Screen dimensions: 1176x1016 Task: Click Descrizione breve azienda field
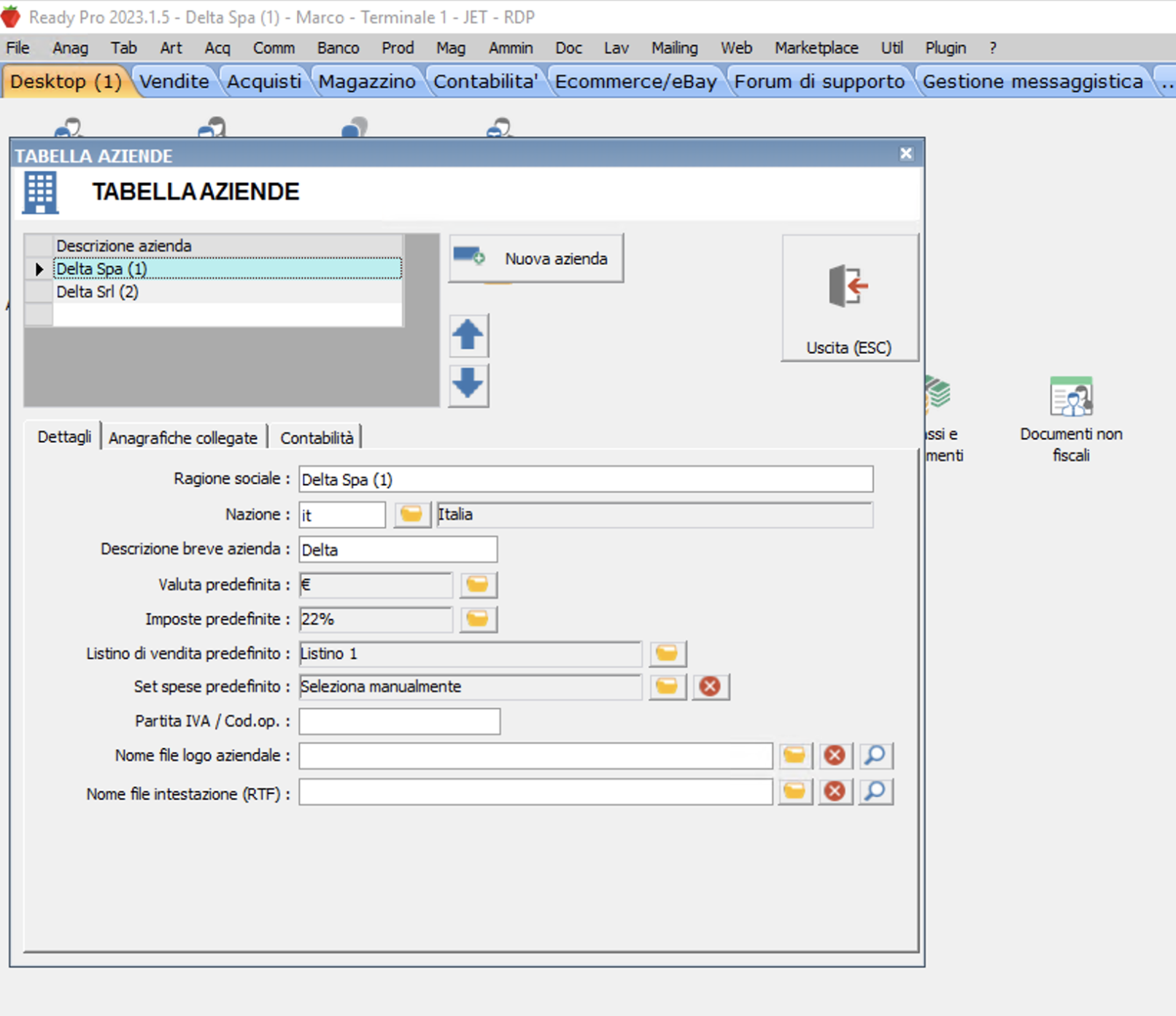tap(398, 550)
